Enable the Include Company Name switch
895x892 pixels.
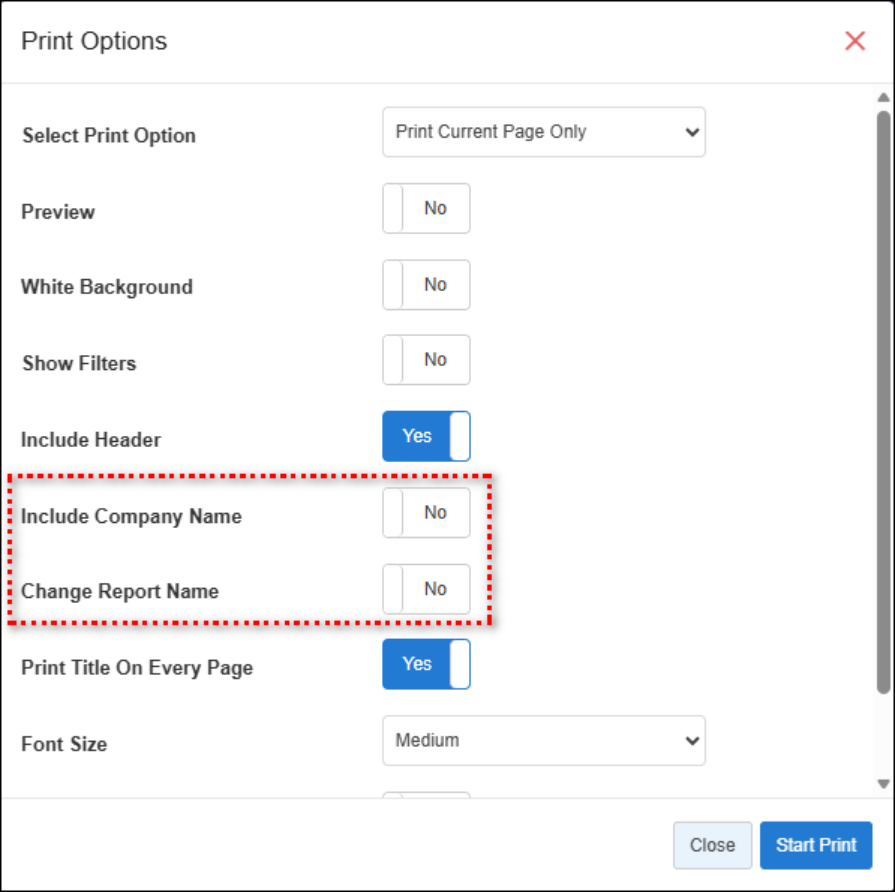426,513
